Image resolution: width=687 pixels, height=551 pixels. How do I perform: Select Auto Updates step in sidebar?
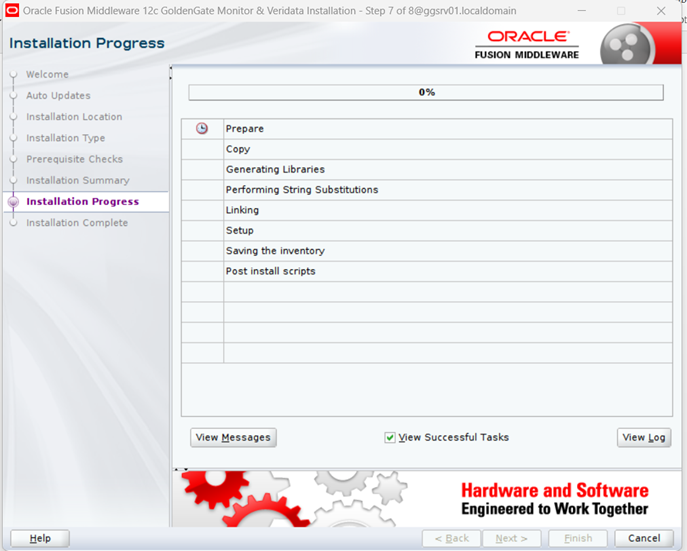pos(58,96)
